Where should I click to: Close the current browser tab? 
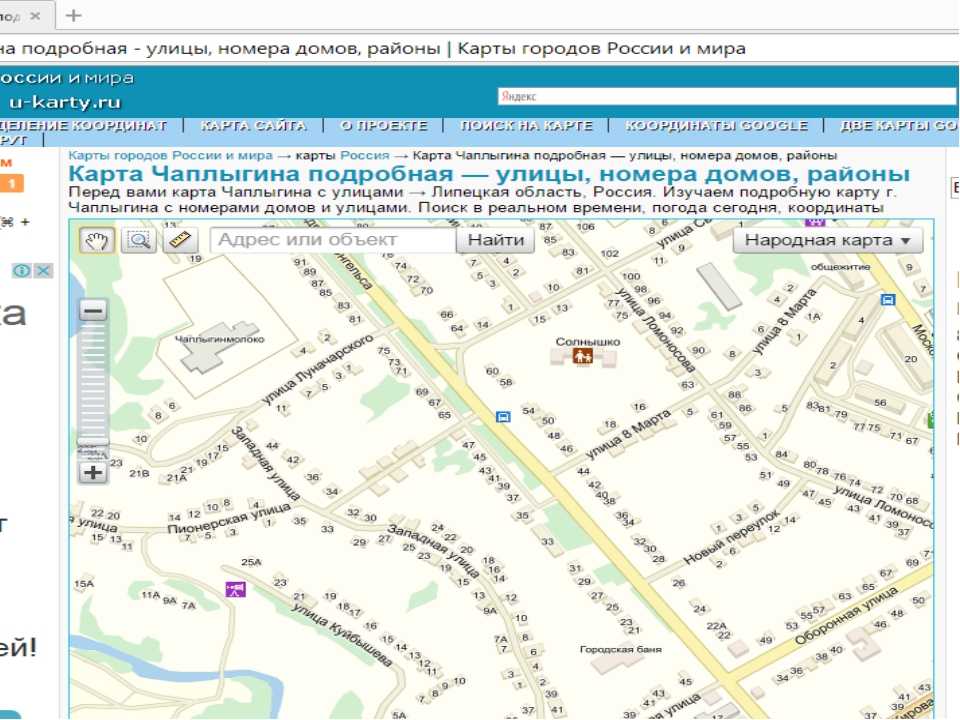(x=35, y=16)
